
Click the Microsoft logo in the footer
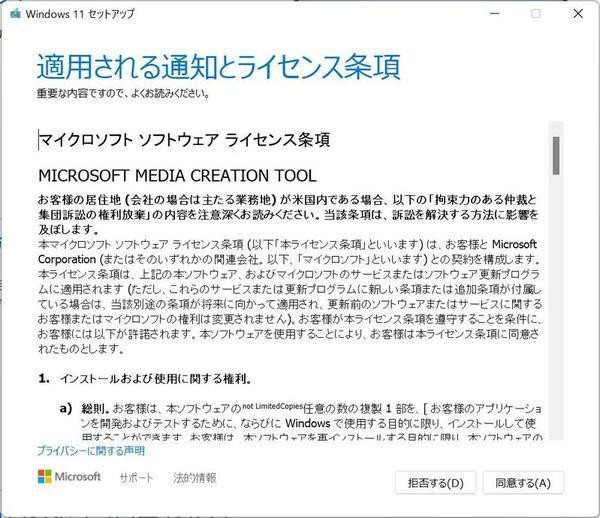(69, 477)
